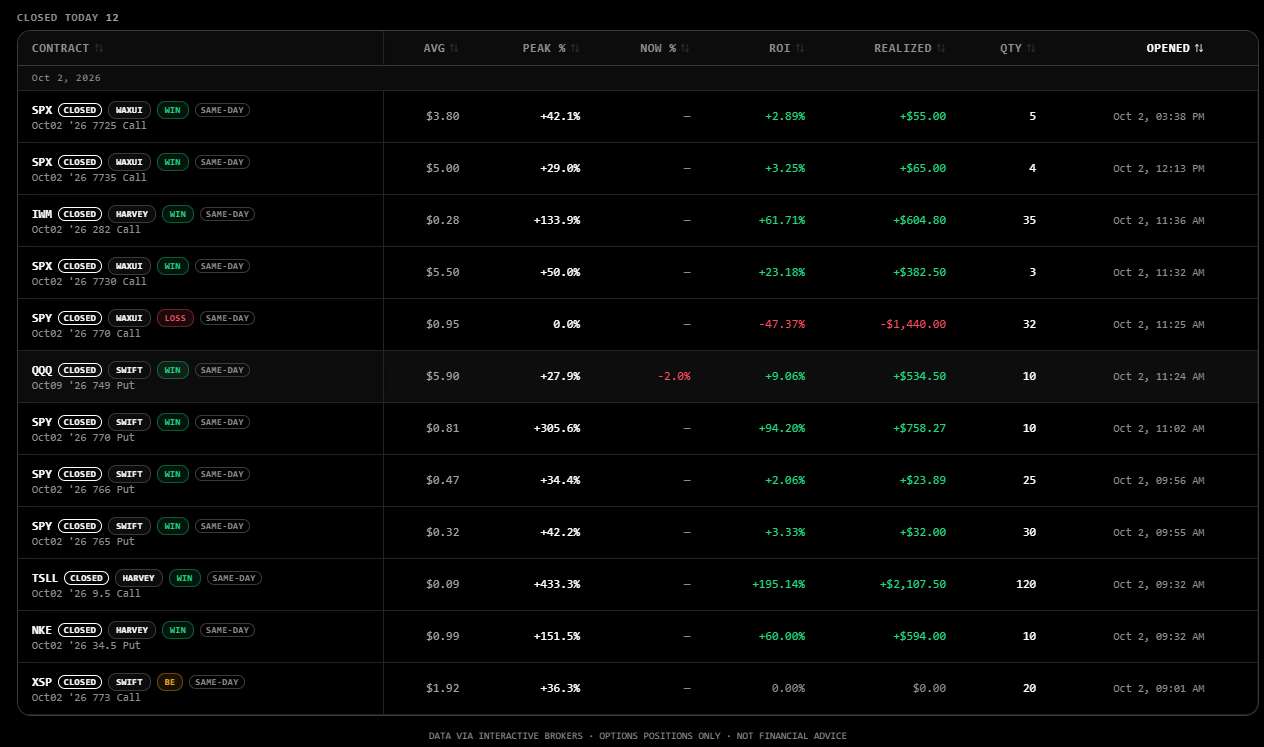Viewport: 1264px width, 747px height.
Task: Click WIN badge on TSLL 9.5 Call row
Action: click(185, 578)
